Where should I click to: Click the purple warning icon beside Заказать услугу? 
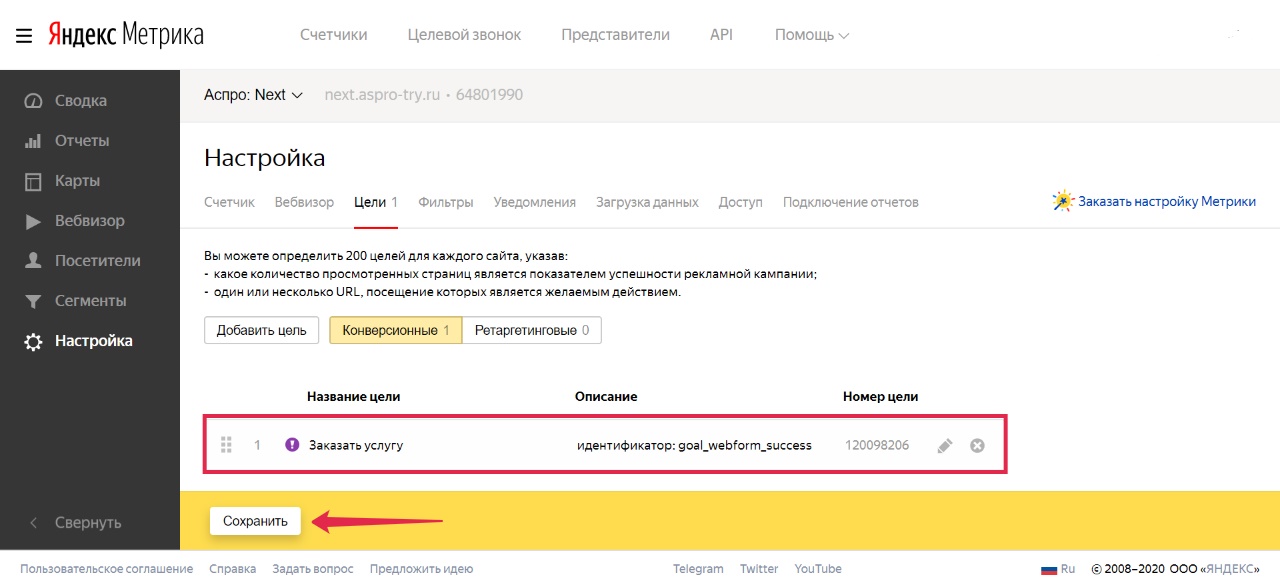click(x=292, y=445)
